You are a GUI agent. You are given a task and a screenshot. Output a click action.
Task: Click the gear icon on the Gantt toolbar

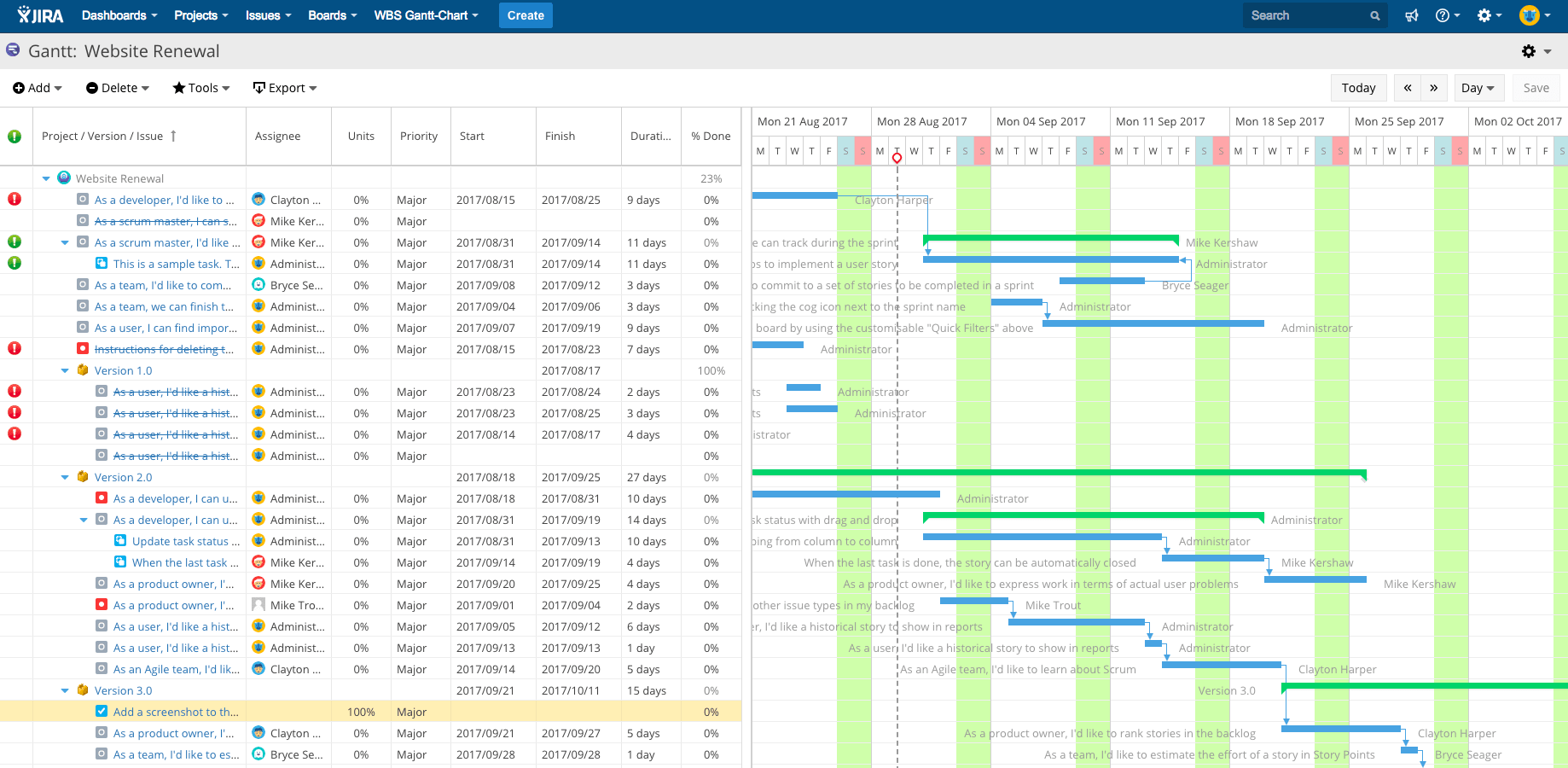click(1529, 51)
